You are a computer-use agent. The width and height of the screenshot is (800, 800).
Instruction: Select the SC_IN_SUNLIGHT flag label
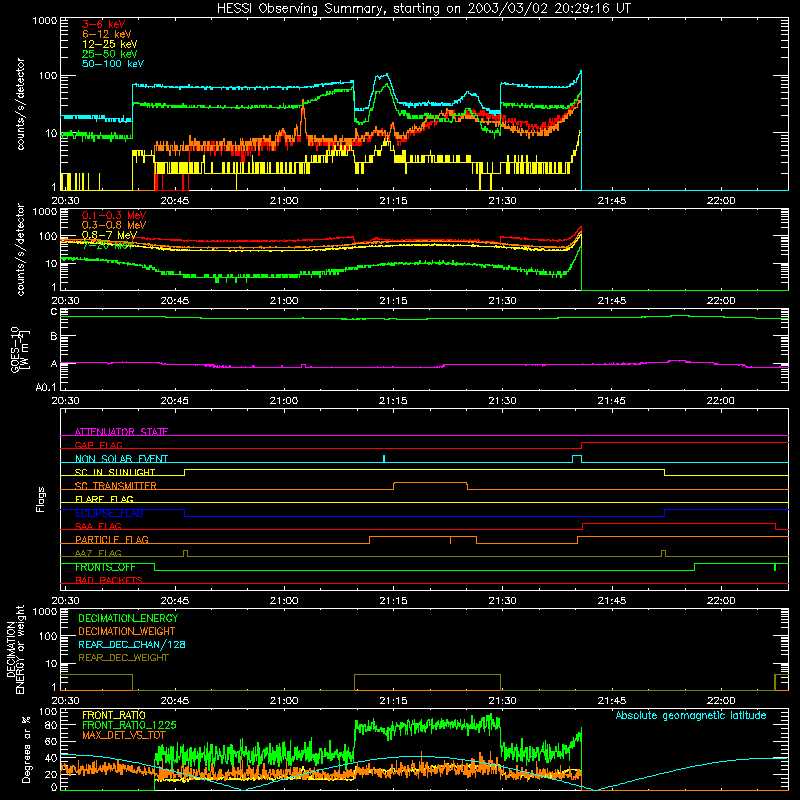click(115, 472)
